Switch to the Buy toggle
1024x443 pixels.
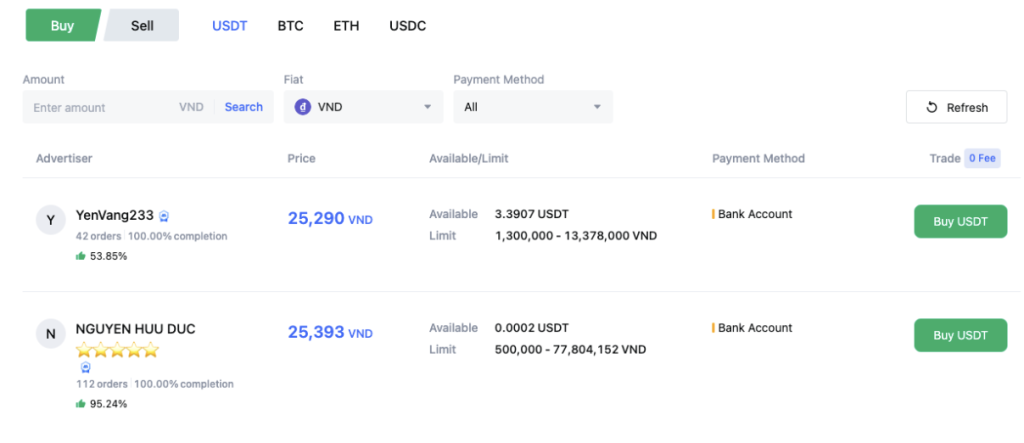click(x=62, y=26)
